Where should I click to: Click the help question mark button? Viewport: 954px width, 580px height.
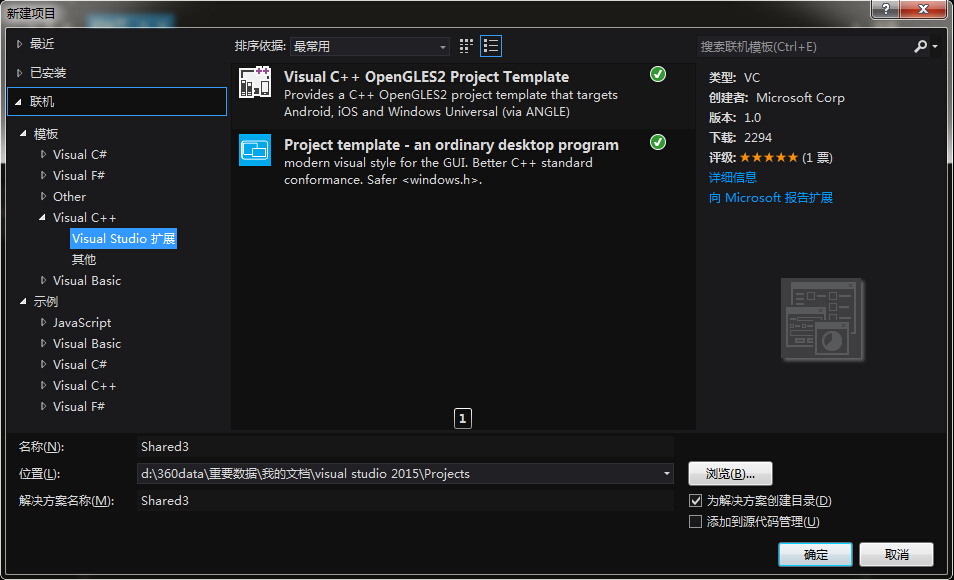pyautogui.click(x=886, y=9)
